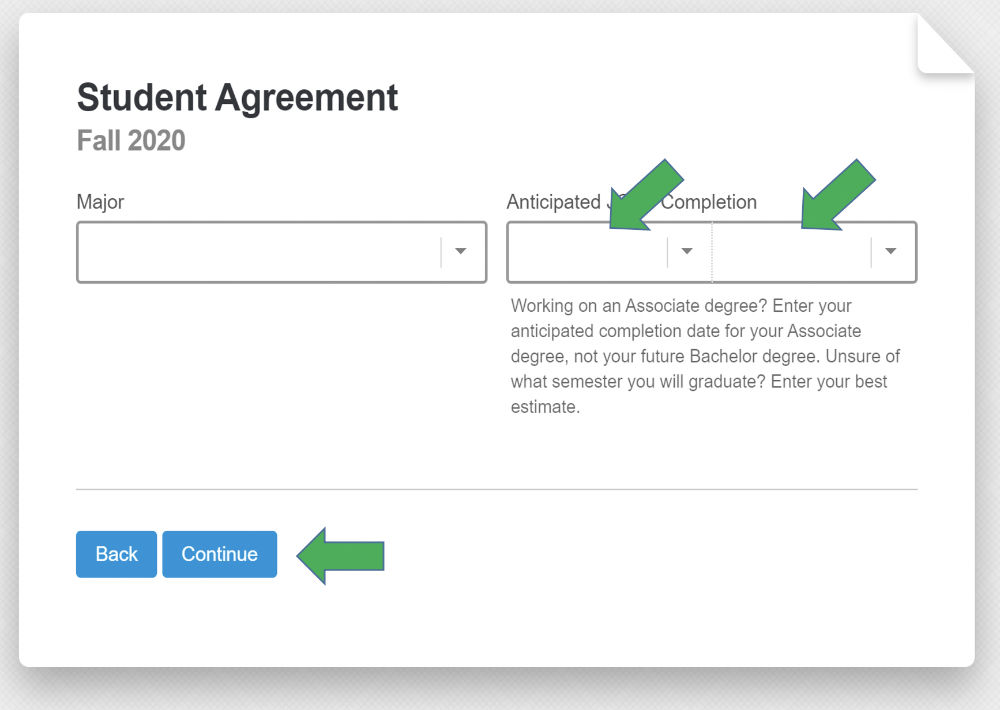Expand the anticipated completion year dropdown
The image size is (1000, 710).
[890, 251]
